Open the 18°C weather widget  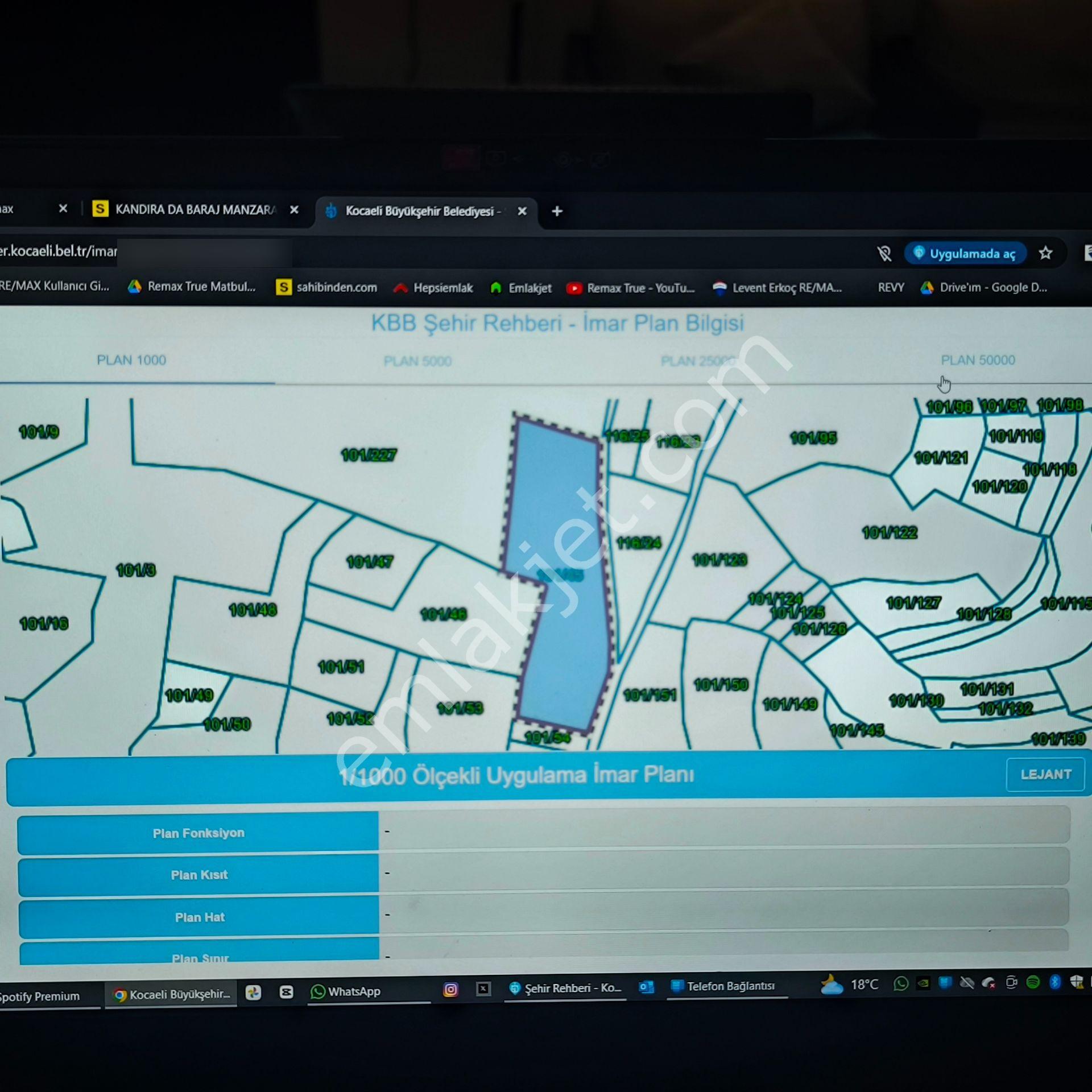point(850,985)
